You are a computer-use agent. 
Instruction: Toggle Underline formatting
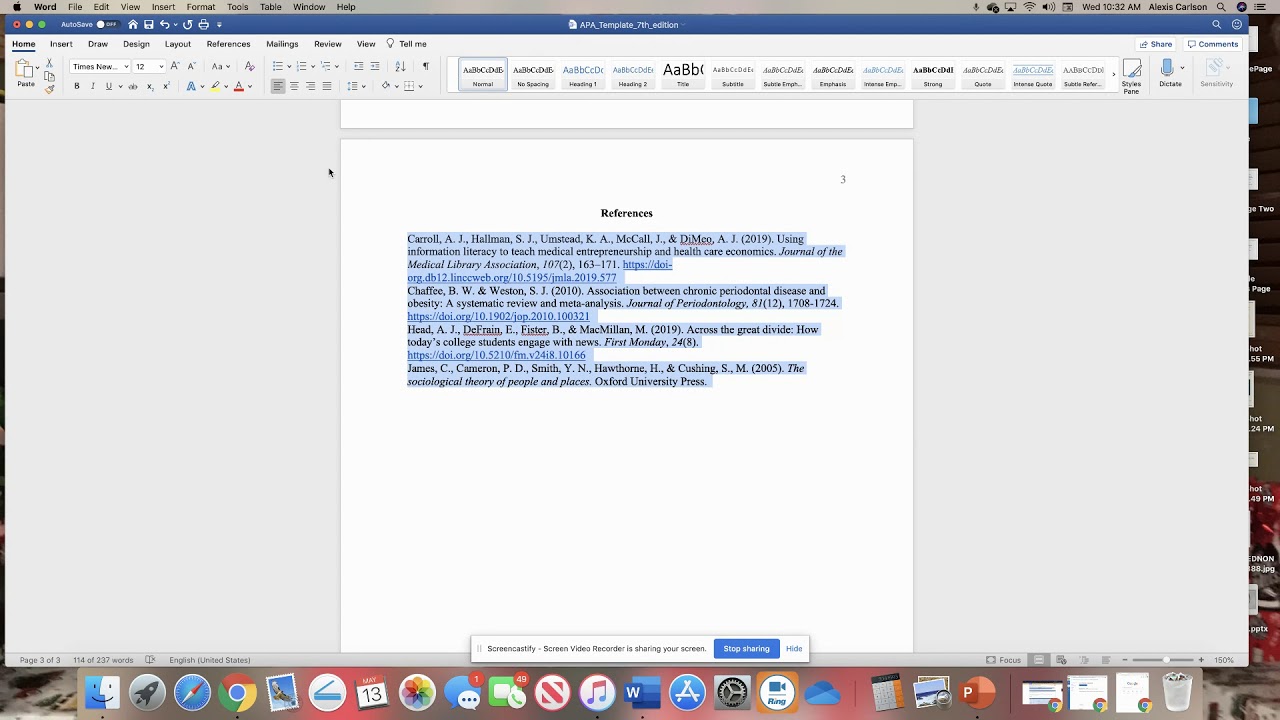[109, 86]
